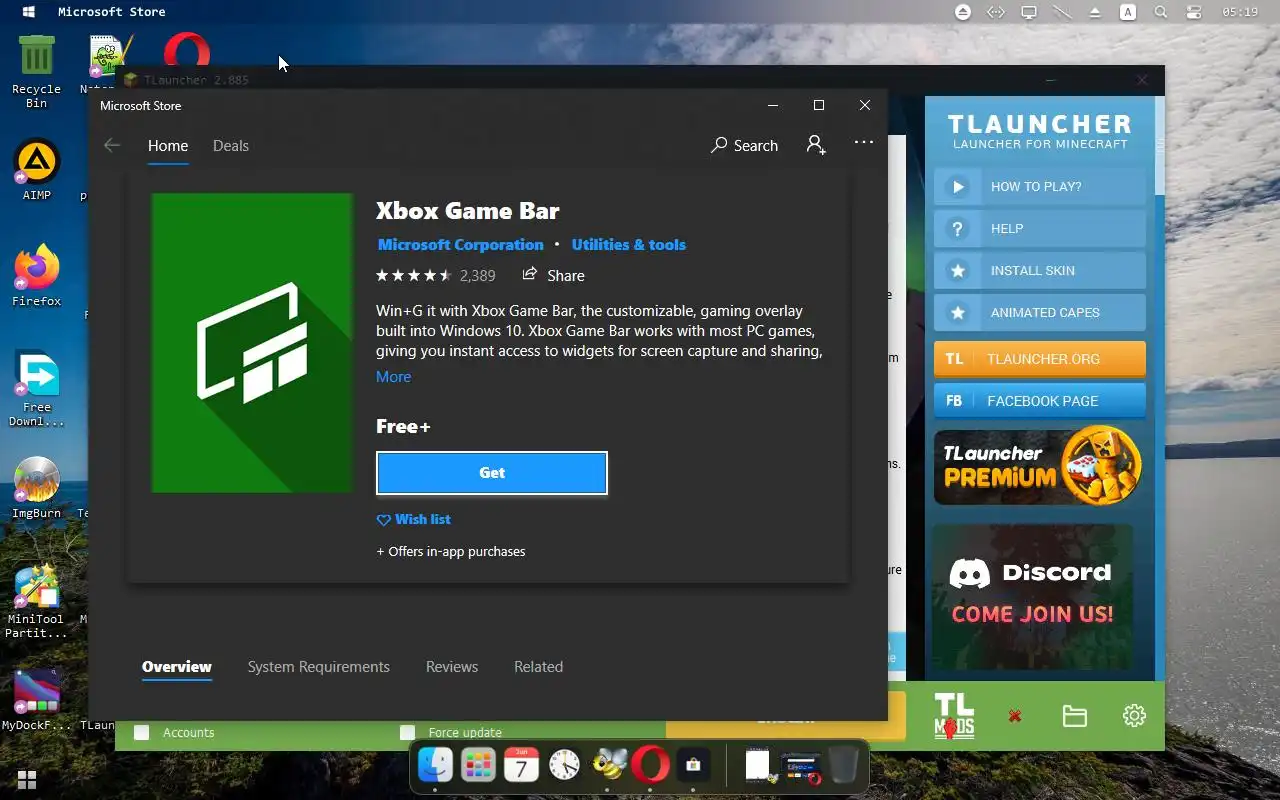Toggle the Force update checkbox
This screenshot has width=1280, height=800.
(407, 732)
